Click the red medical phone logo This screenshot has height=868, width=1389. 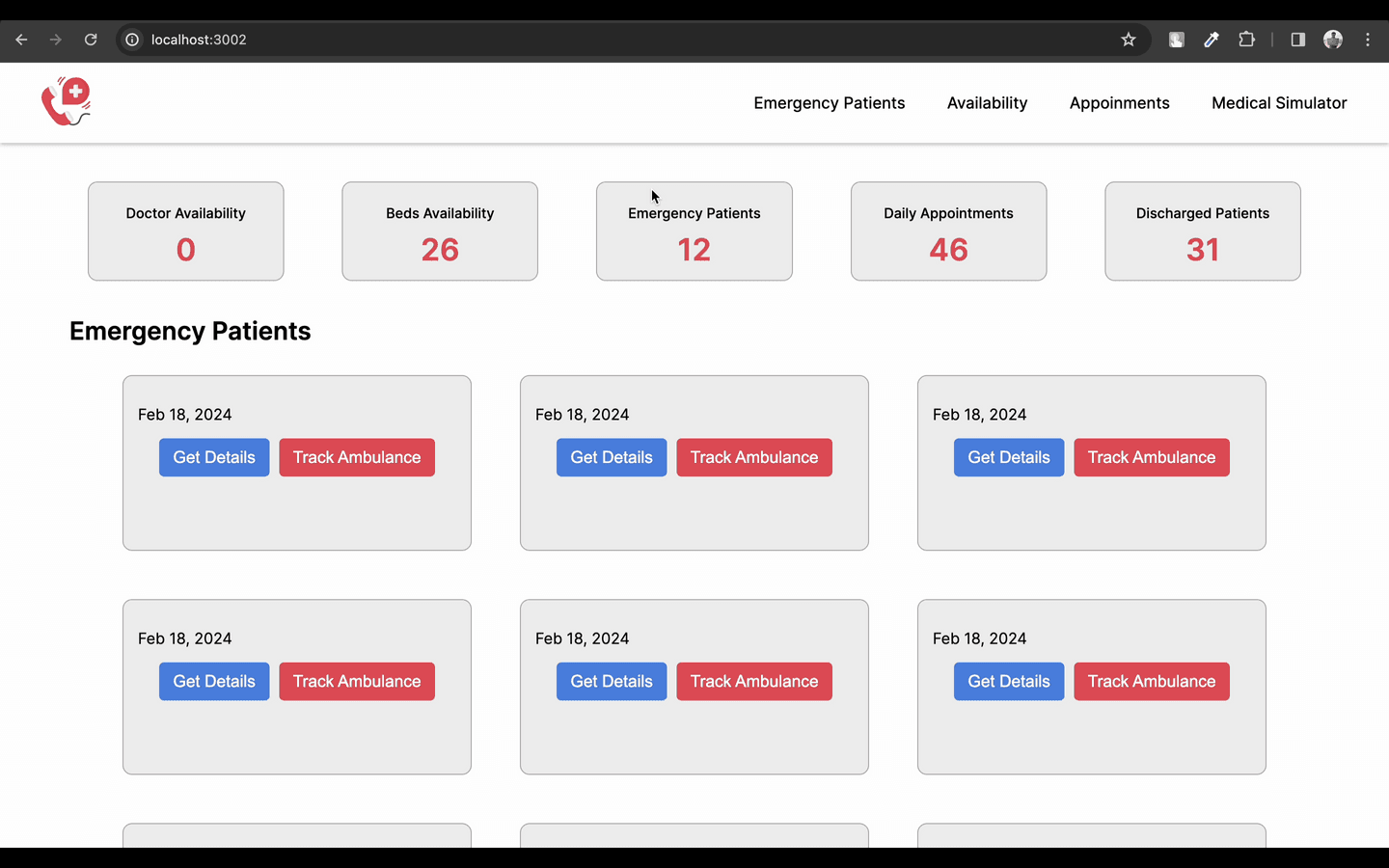tap(66, 101)
